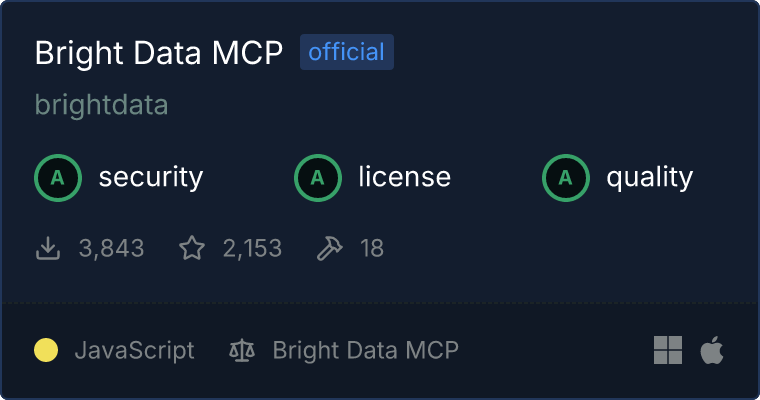This screenshot has height=400, width=760.
Task: Open the Bright Data MCP title
Action: tap(159, 53)
